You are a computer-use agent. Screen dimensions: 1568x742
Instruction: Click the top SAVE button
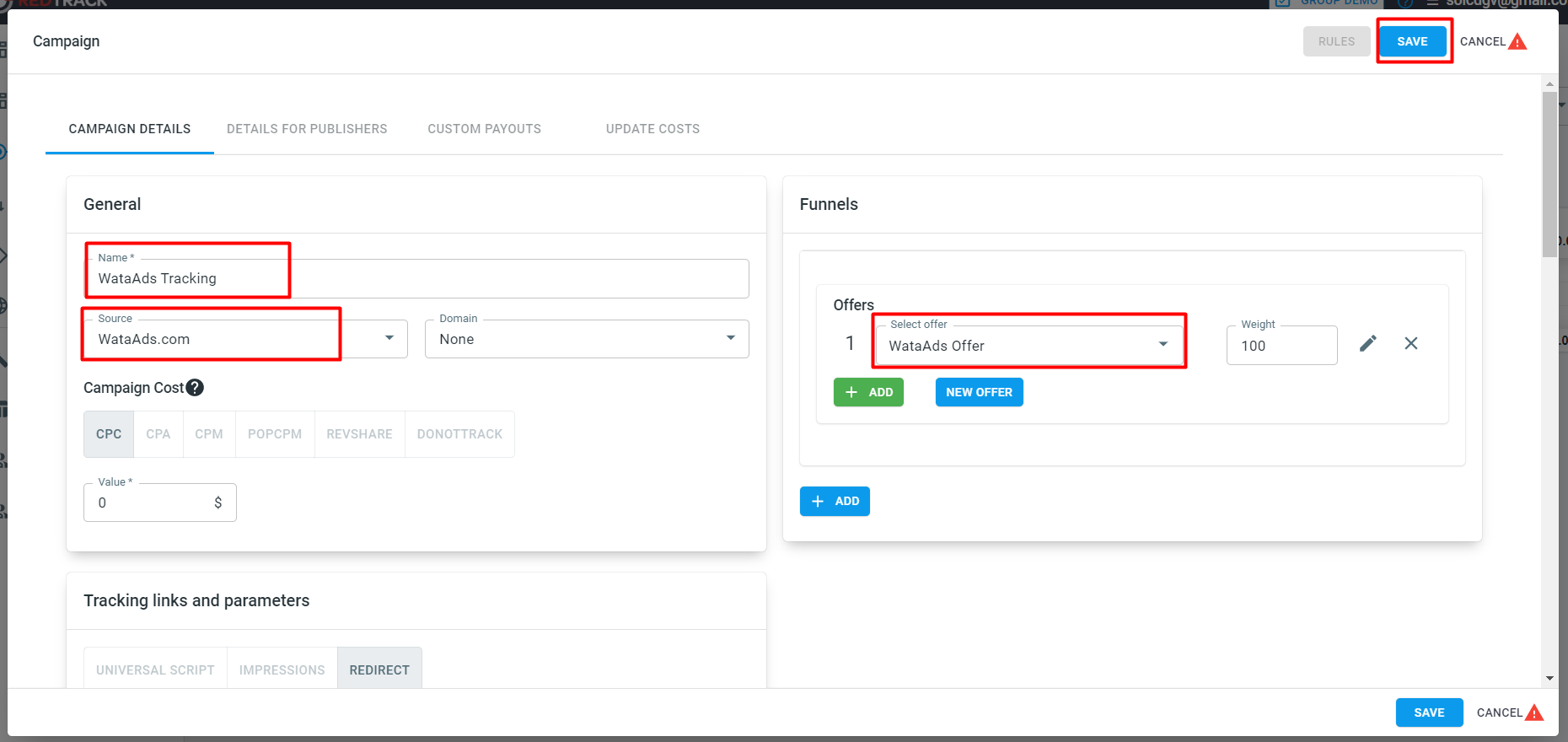coord(1412,41)
